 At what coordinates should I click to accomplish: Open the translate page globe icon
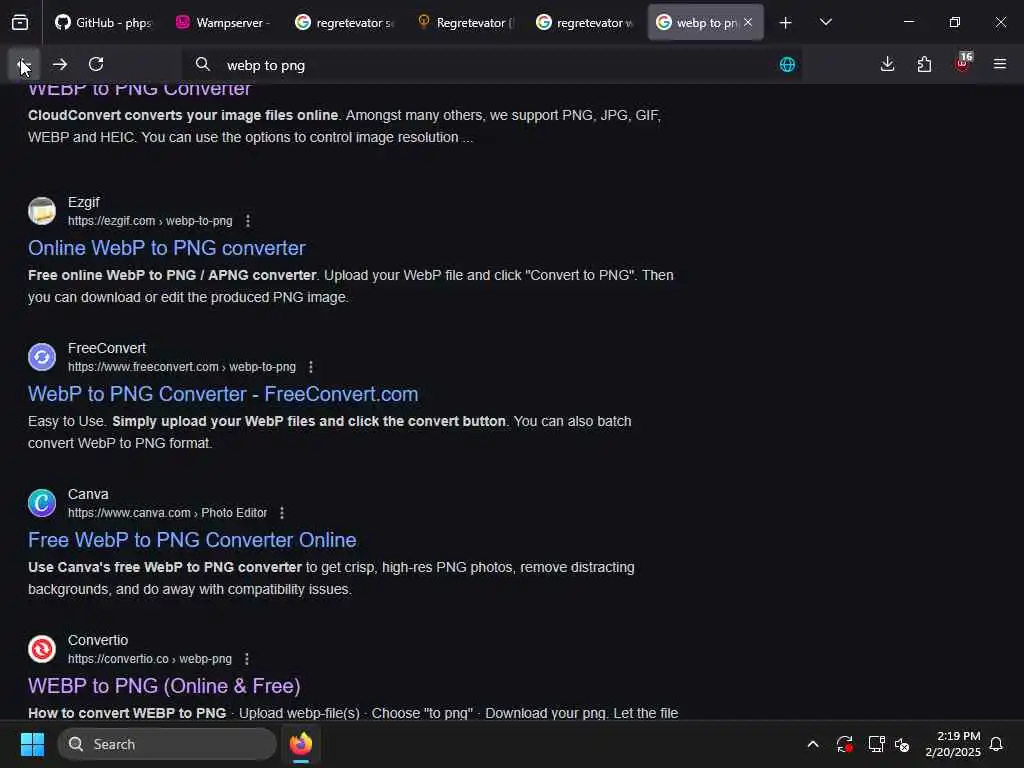point(787,65)
